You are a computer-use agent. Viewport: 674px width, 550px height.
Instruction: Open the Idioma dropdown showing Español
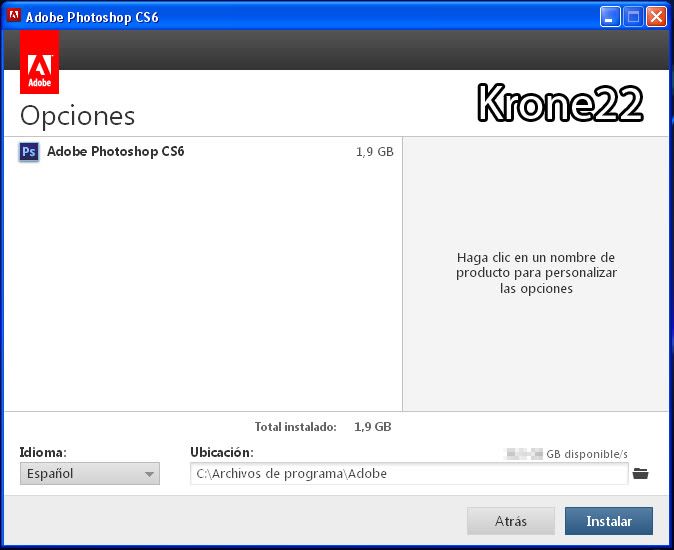(90, 474)
